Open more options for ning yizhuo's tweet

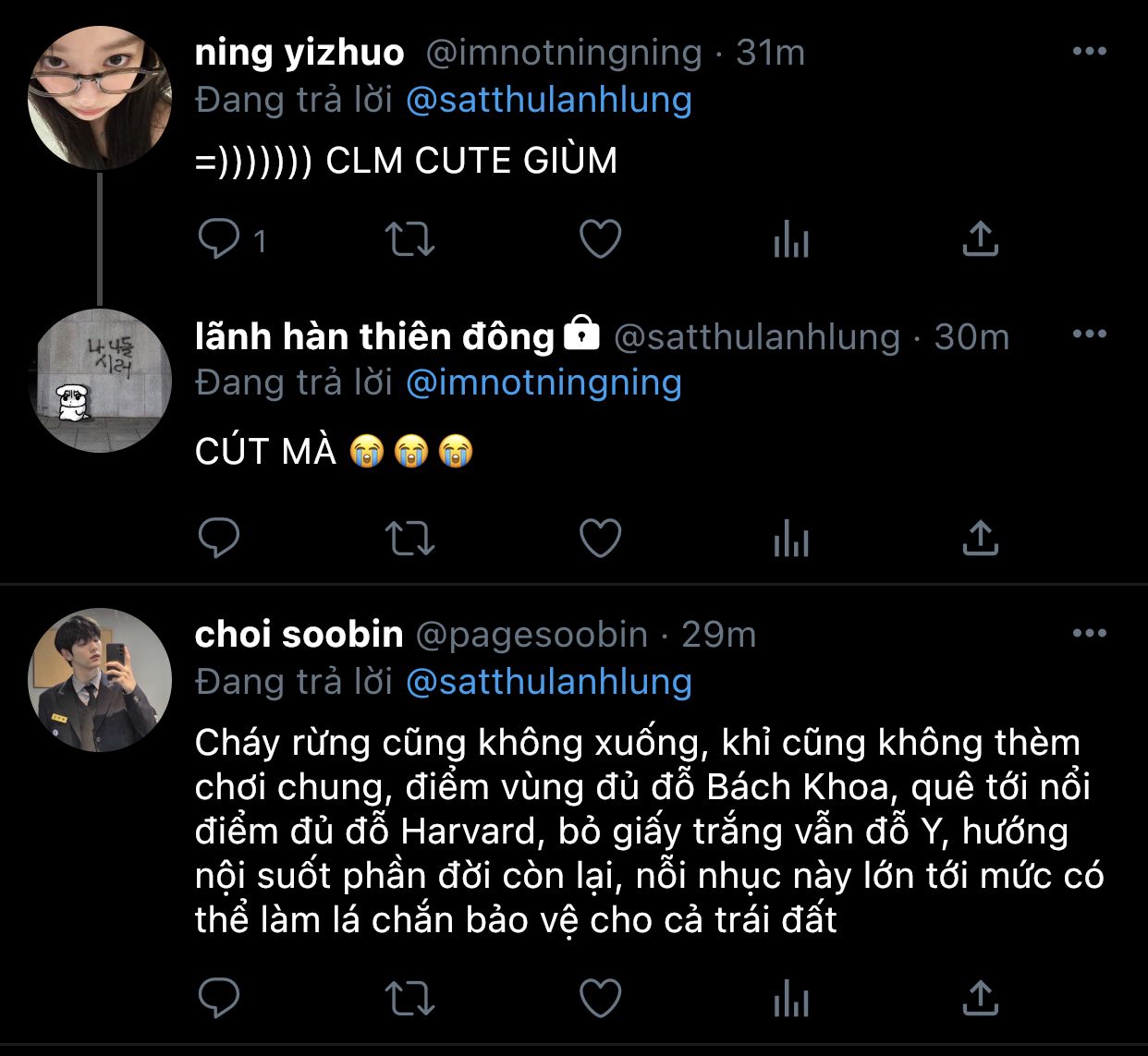[x=1089, y=52]
